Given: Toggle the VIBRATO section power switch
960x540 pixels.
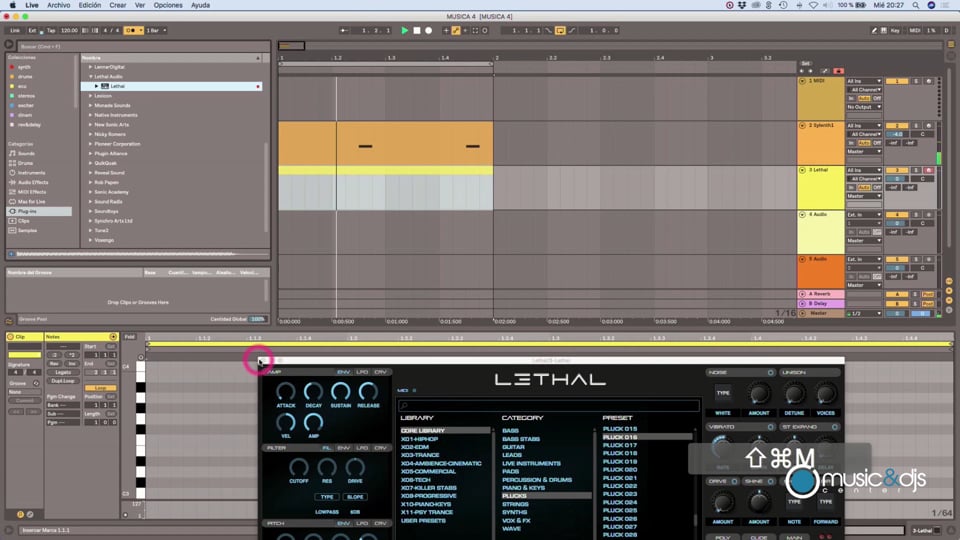Looking at the screenshot, I should [770, 427].
